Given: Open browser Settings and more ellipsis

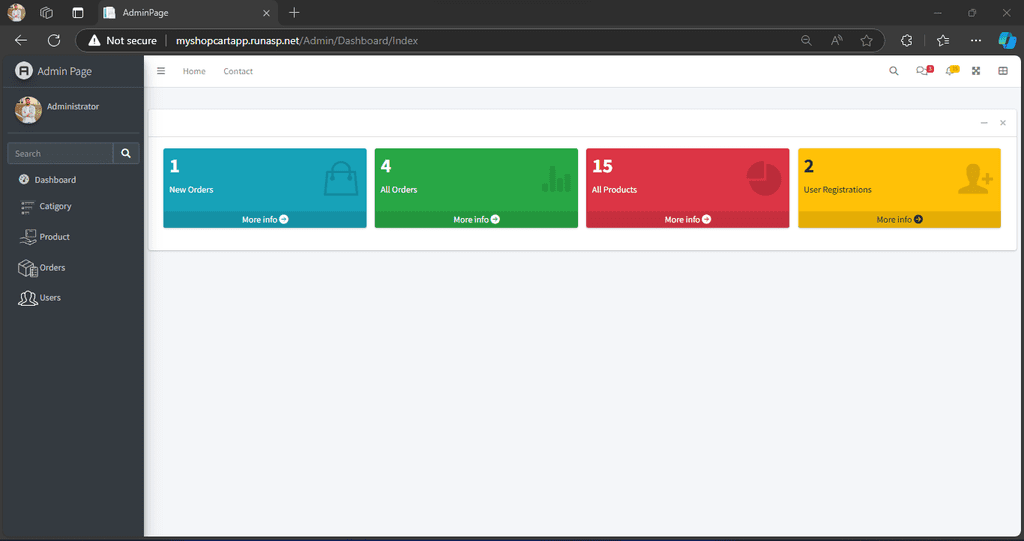Looking at the screenshot, I should point(976,41).
